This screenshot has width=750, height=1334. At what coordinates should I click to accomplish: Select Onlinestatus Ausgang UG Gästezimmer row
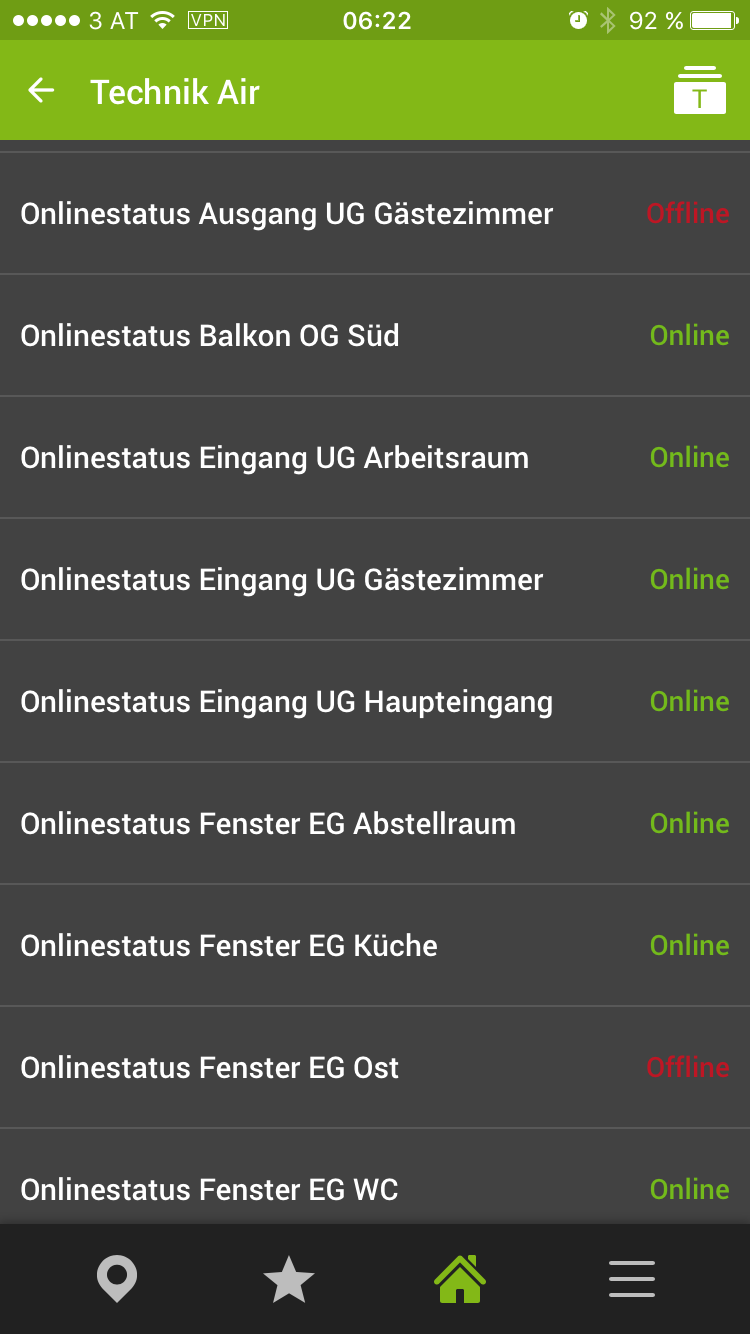(x=287, y=214)
